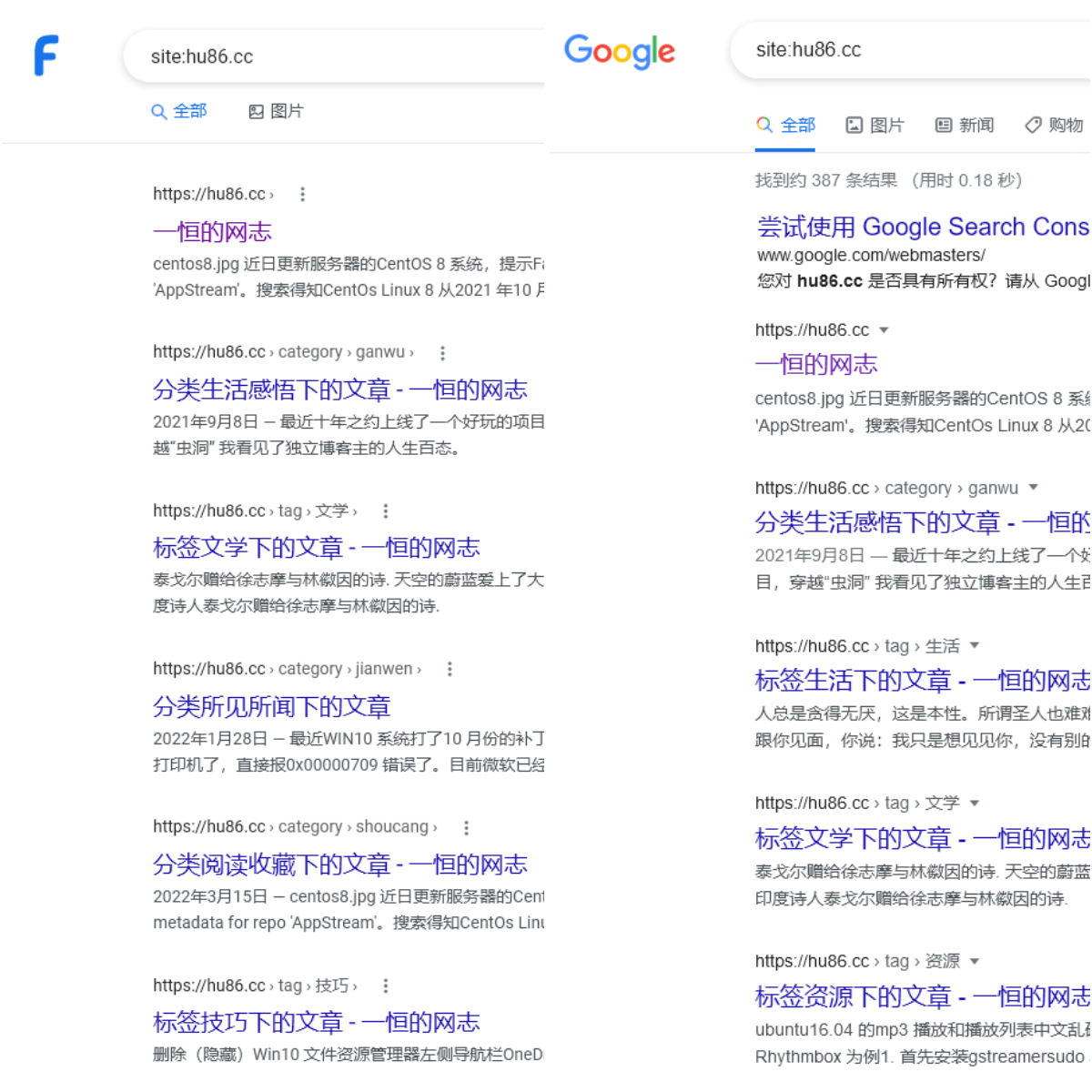Open the more-options dots beside category › shoucang in left results
1092x1092 pixels.
click(x=467, y=827)
